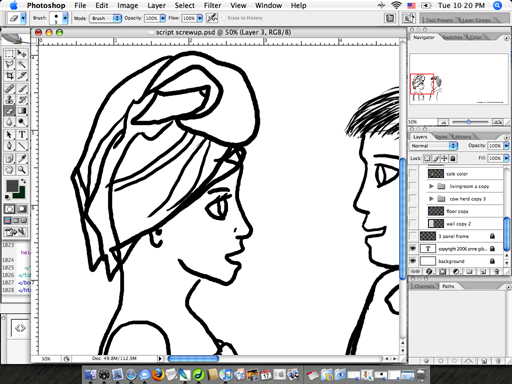Expand the cow herd copy 3 group
The width and height of the screenshot is (512, 384).
431,199
